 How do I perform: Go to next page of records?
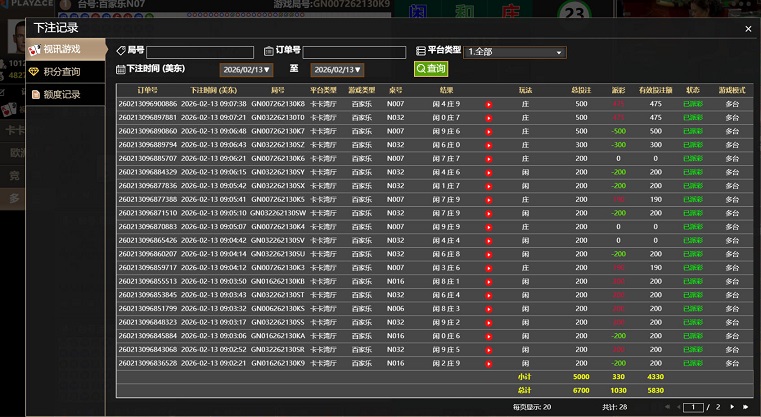pos(732,407)
